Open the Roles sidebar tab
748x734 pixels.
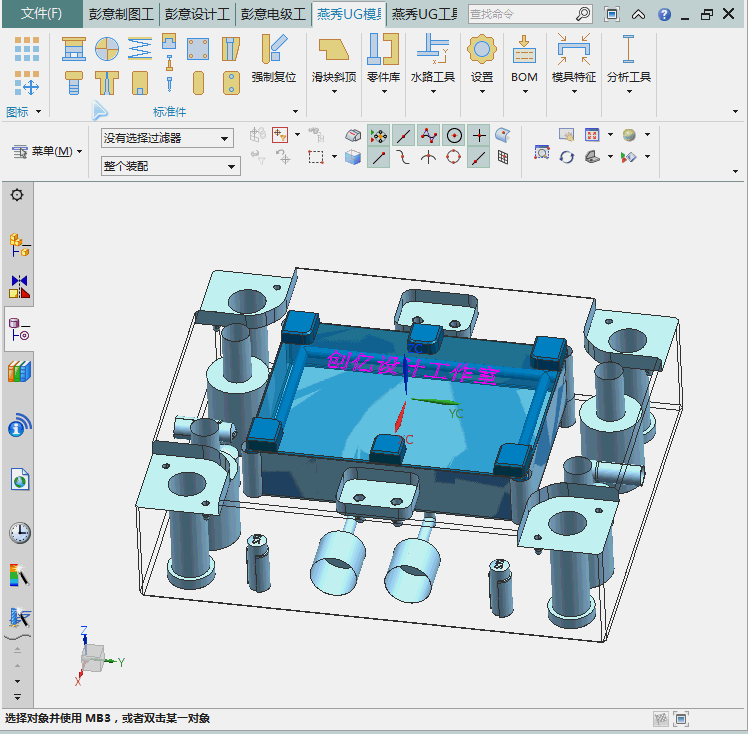pos(19,575)
